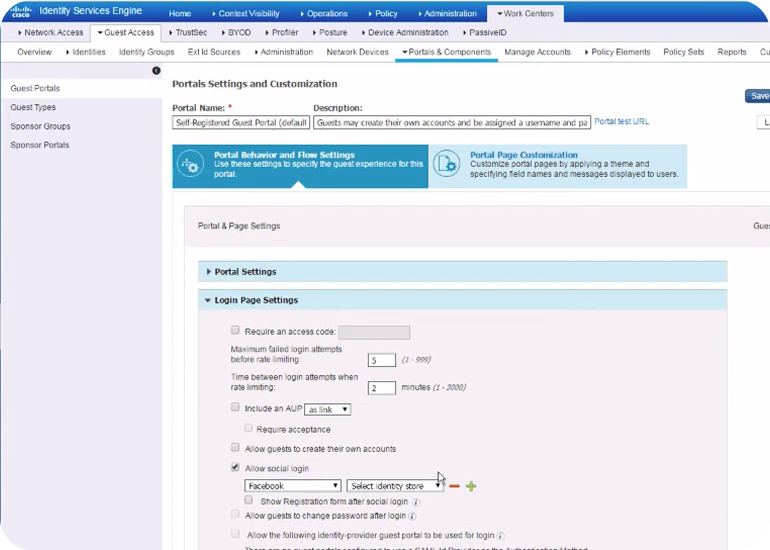Collapse the Login Page Settings section

[x=463, y=300]
